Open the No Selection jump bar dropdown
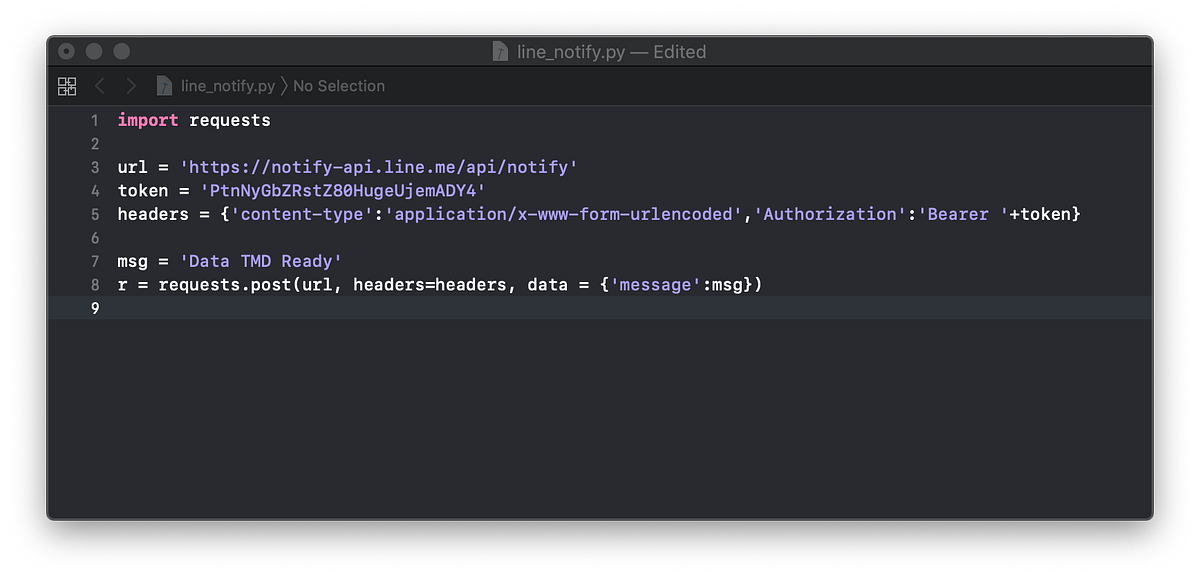The image size is (1200, 578). [339, 86]
